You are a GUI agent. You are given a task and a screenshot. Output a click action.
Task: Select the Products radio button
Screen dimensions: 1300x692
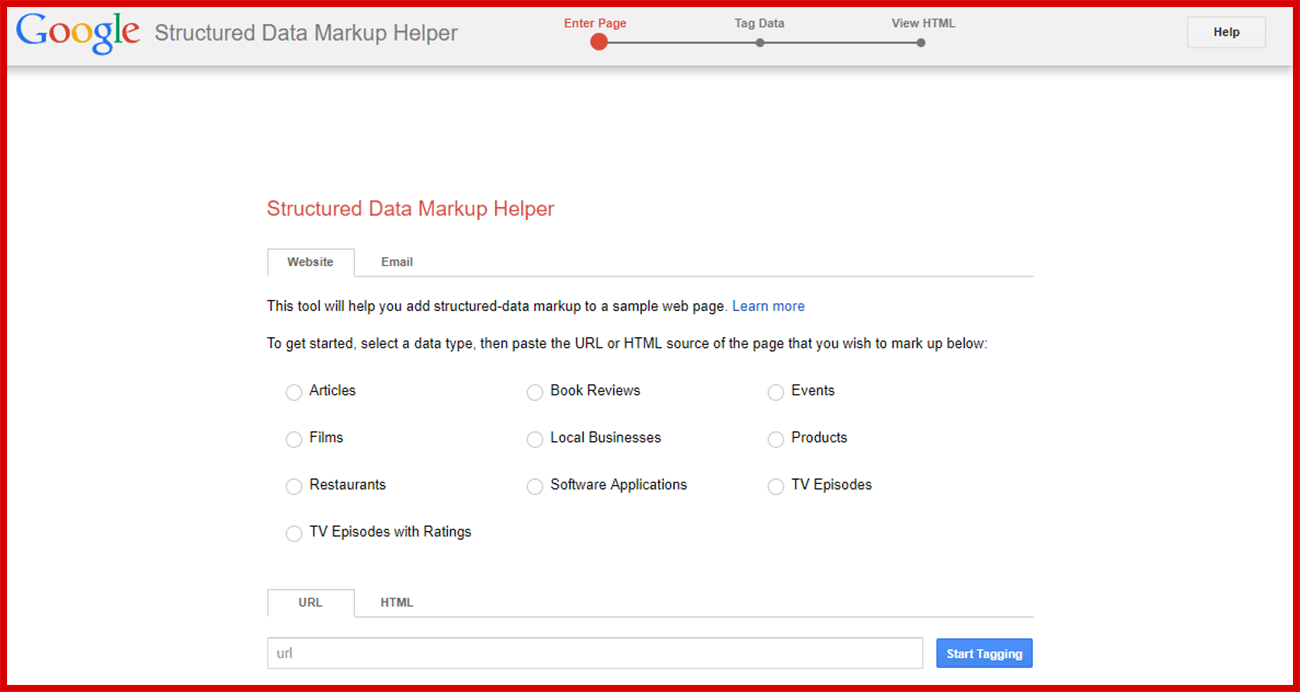(776, 439)
